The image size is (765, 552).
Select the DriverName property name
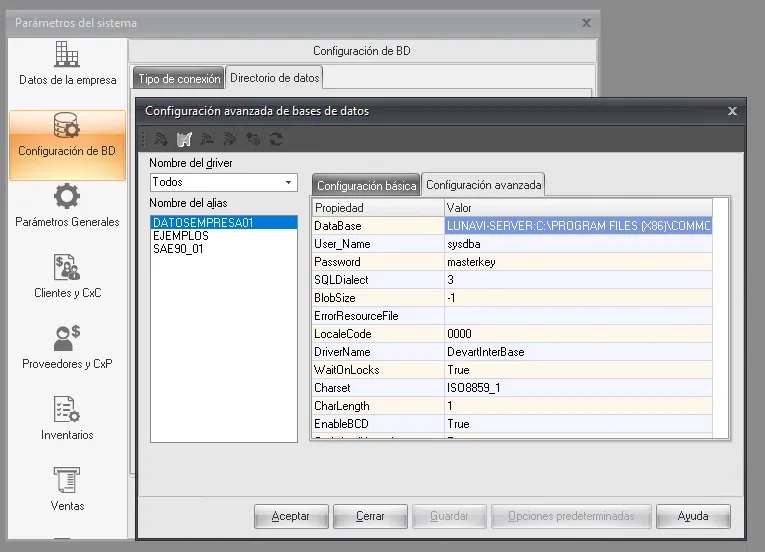pyautogui.click(x=378, y=352)
